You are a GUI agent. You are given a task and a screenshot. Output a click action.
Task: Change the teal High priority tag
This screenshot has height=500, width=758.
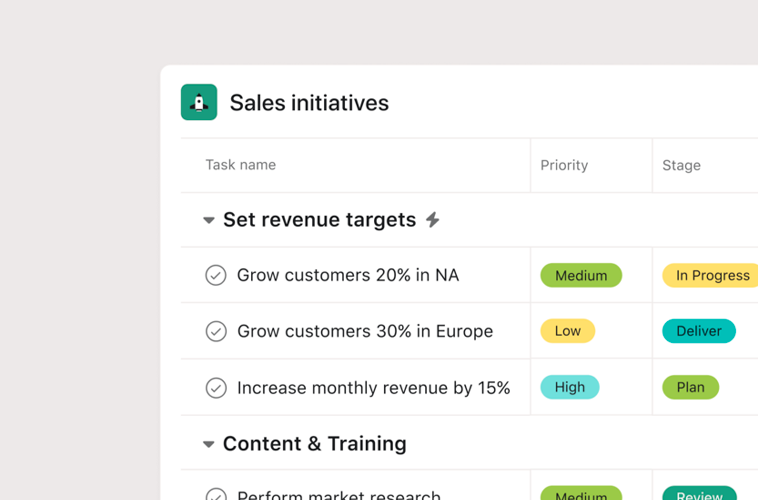pyautogui.click(x=569, y=388)
